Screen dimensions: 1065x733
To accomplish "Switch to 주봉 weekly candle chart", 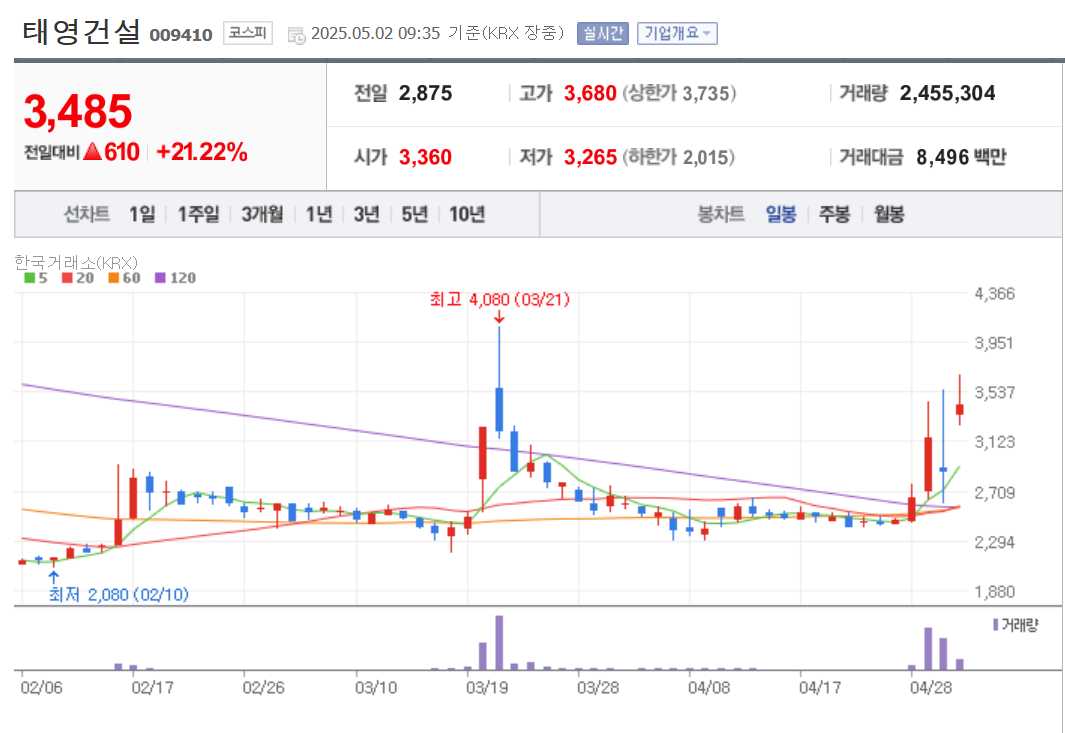I will pos(834,215).
